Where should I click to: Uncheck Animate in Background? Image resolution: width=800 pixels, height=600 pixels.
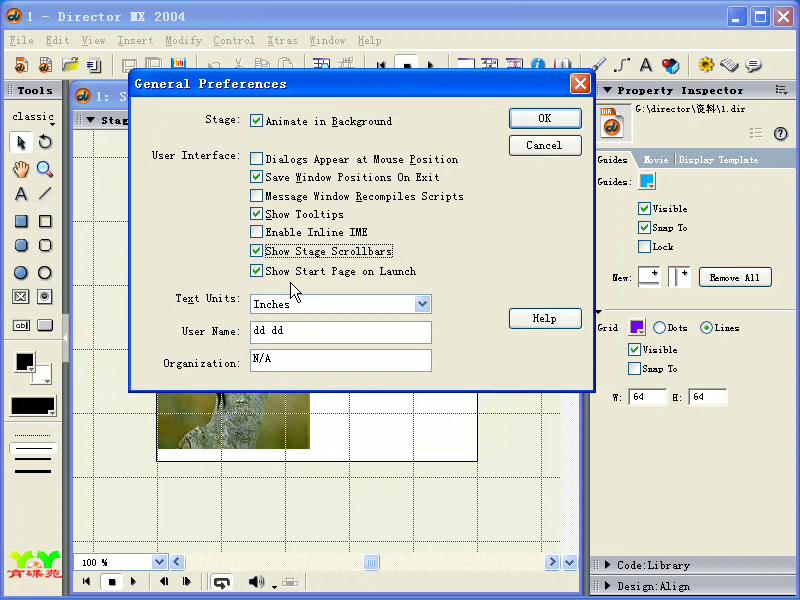click(x=256, y=121)
